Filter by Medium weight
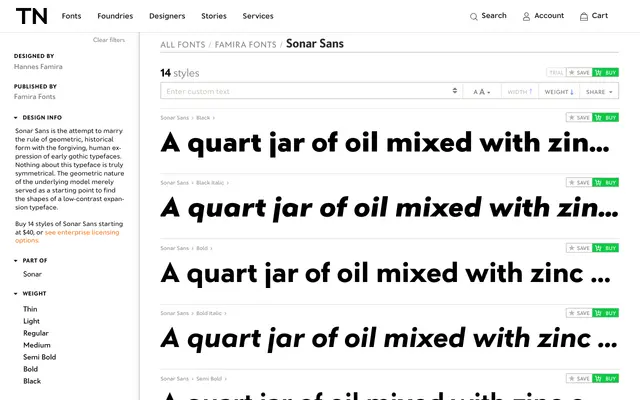 (x=37, y=345)
